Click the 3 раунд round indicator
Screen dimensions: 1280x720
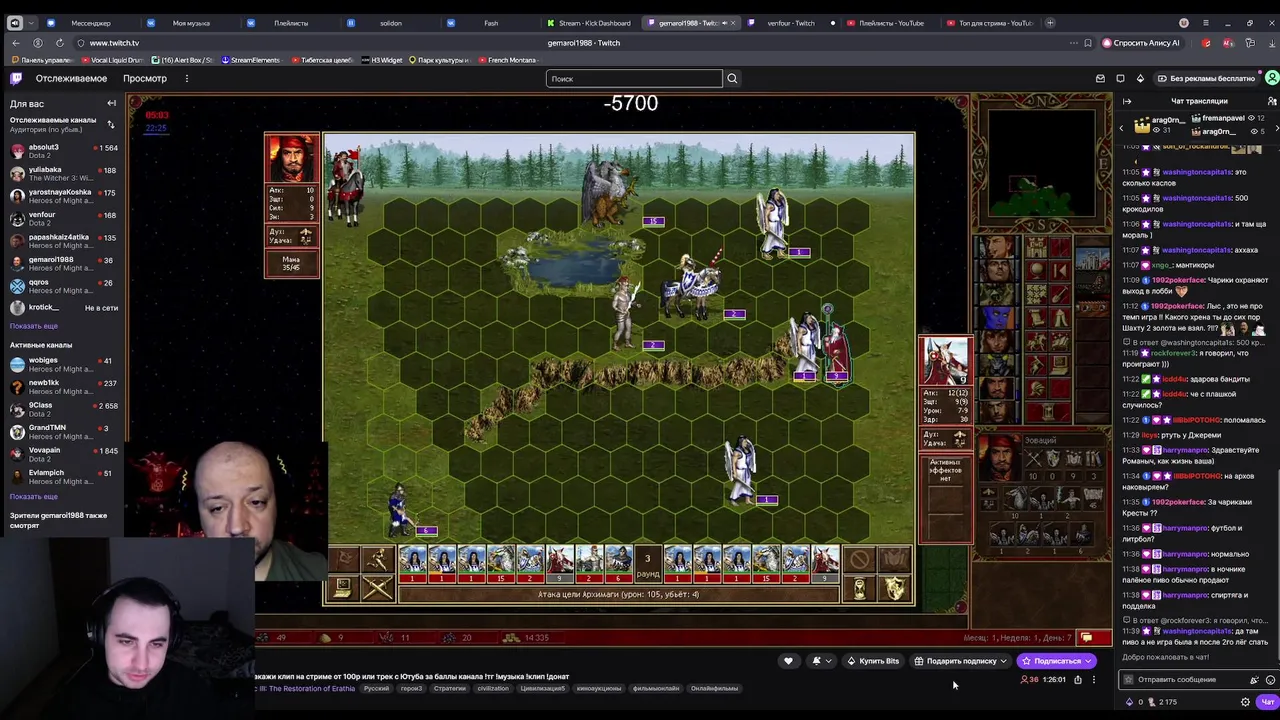pos(647,565)
